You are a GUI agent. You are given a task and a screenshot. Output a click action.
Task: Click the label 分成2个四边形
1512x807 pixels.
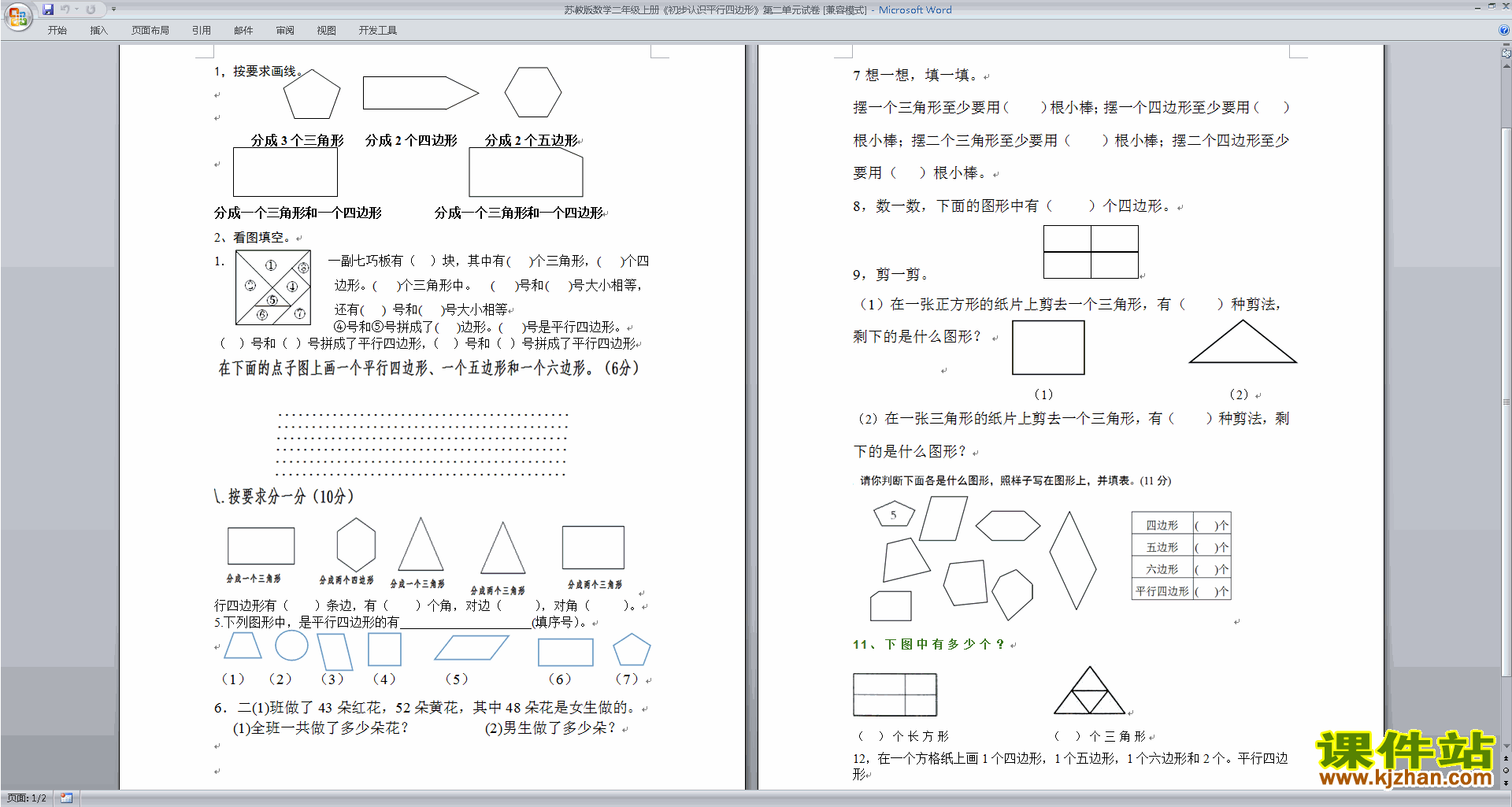click(x=411, y=140)
